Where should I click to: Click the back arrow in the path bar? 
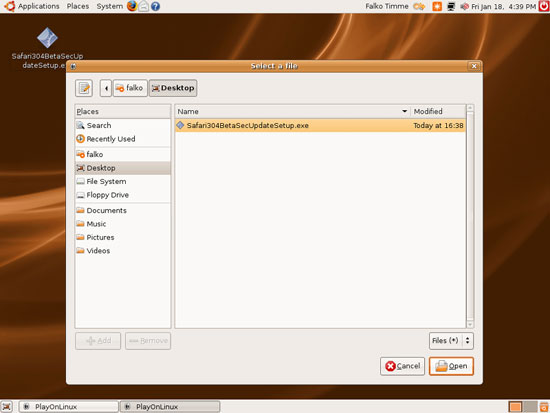point(106,88)
